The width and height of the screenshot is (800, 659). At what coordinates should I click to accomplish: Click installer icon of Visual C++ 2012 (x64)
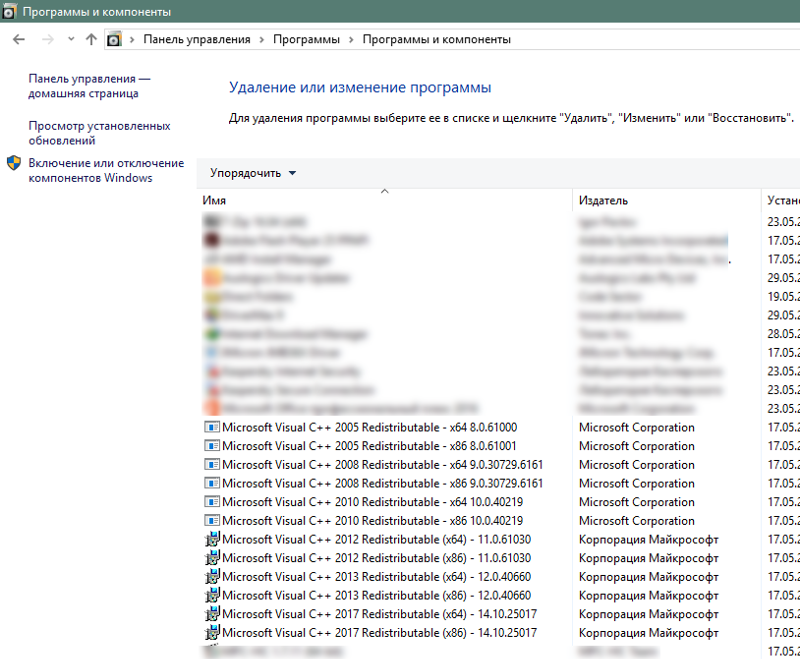[212, 539]
